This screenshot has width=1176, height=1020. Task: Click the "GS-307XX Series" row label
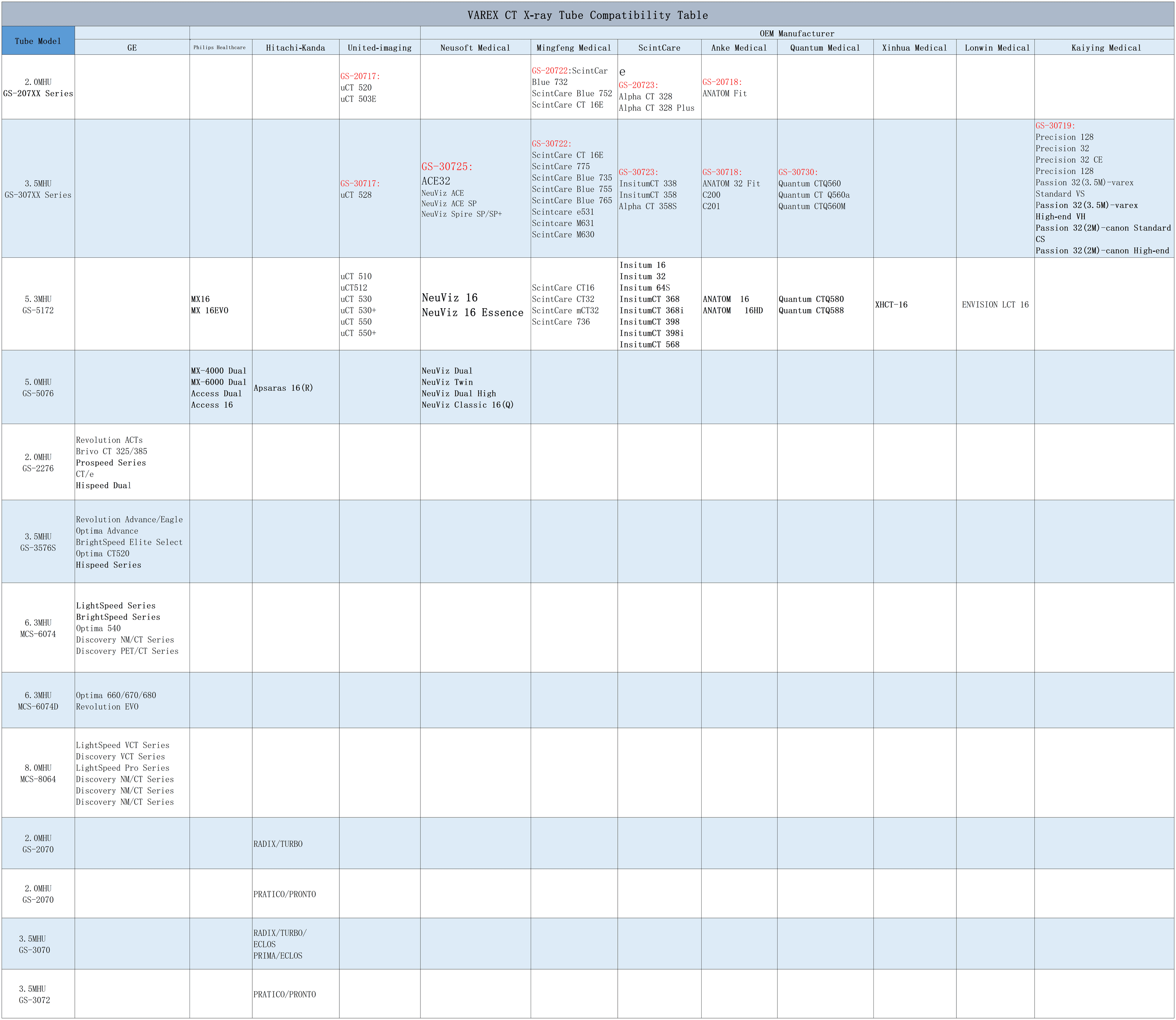(x=38, y=195)
